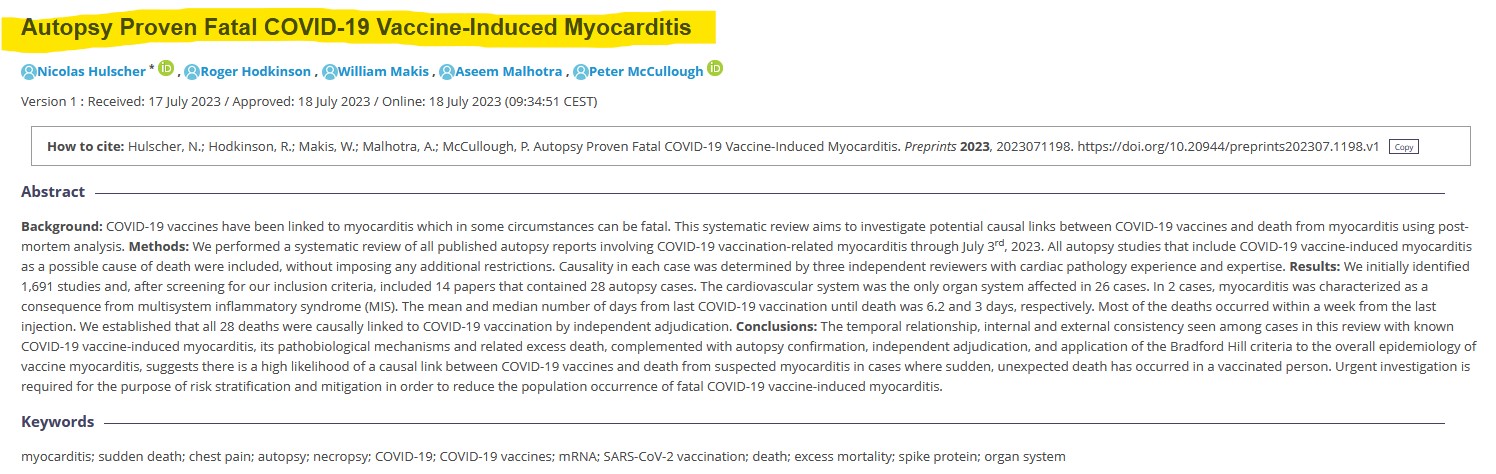Click the 'How to cite' label
The width and height of the screenshot is (1496, 474).
pyautogui.click(x=85, y=147)
